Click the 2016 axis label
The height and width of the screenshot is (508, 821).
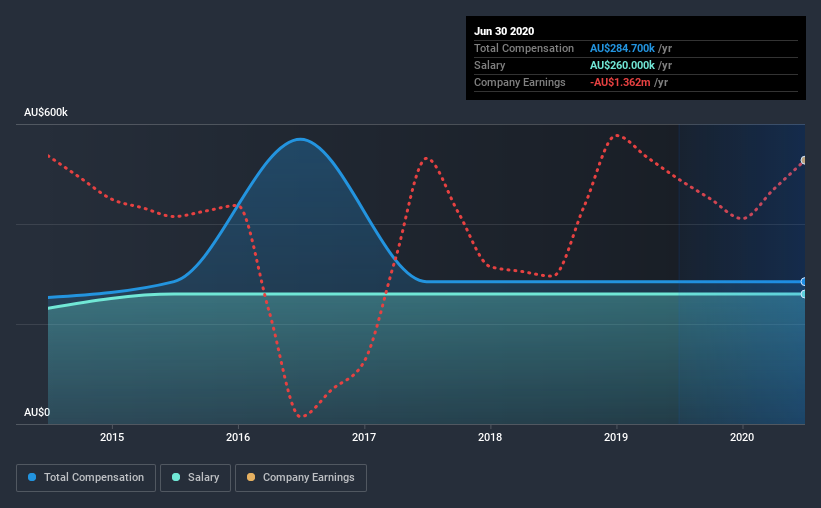(x=238, y=437)
